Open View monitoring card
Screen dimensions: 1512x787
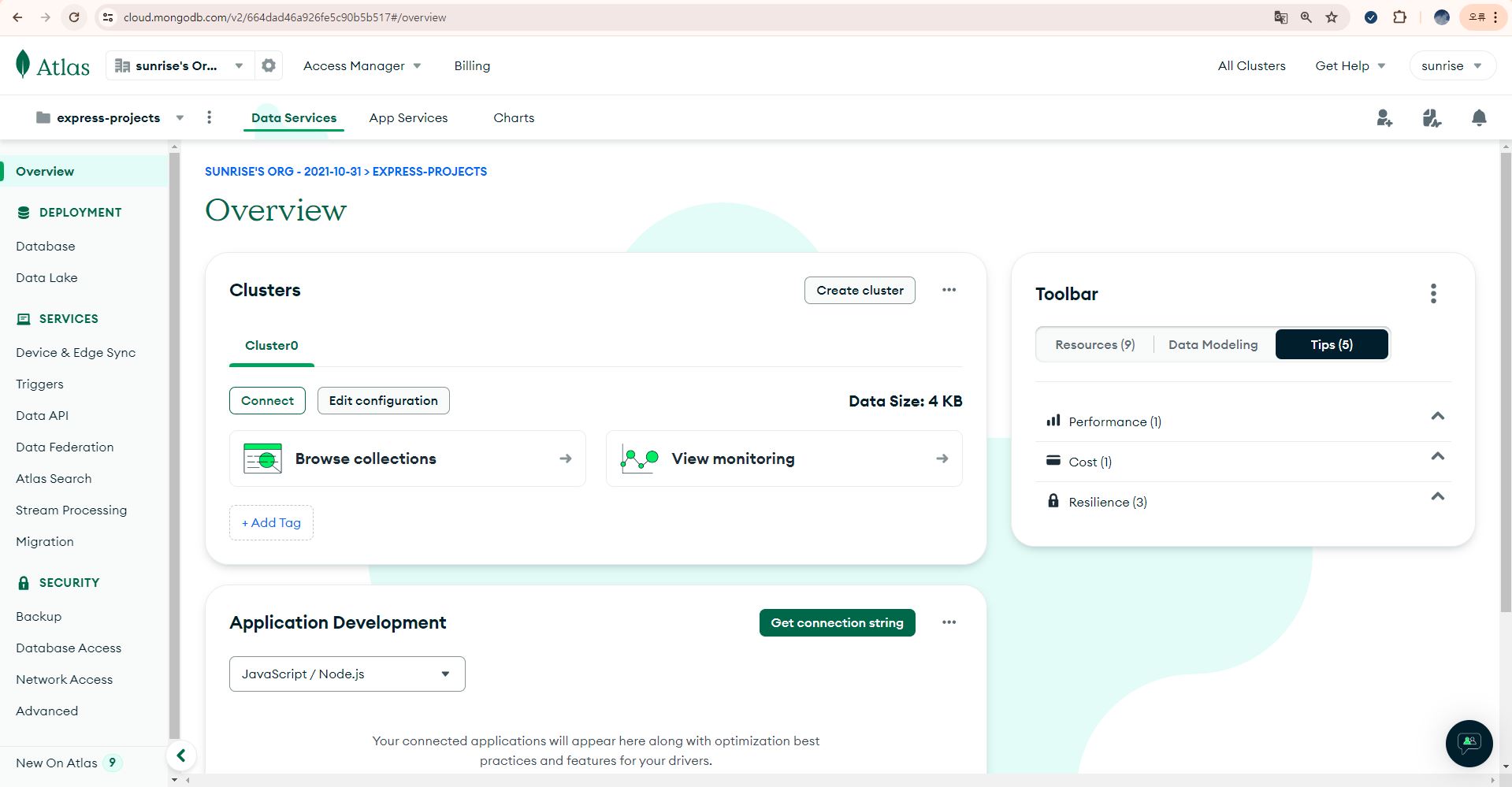coord(784,458)
